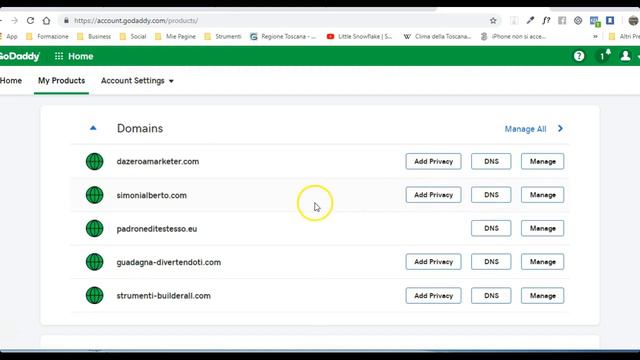Viewport: 640px width, 360px height.
Task: Click the globe icon for guadagna-divertendoti.com
Action: [x=95, y=262]
